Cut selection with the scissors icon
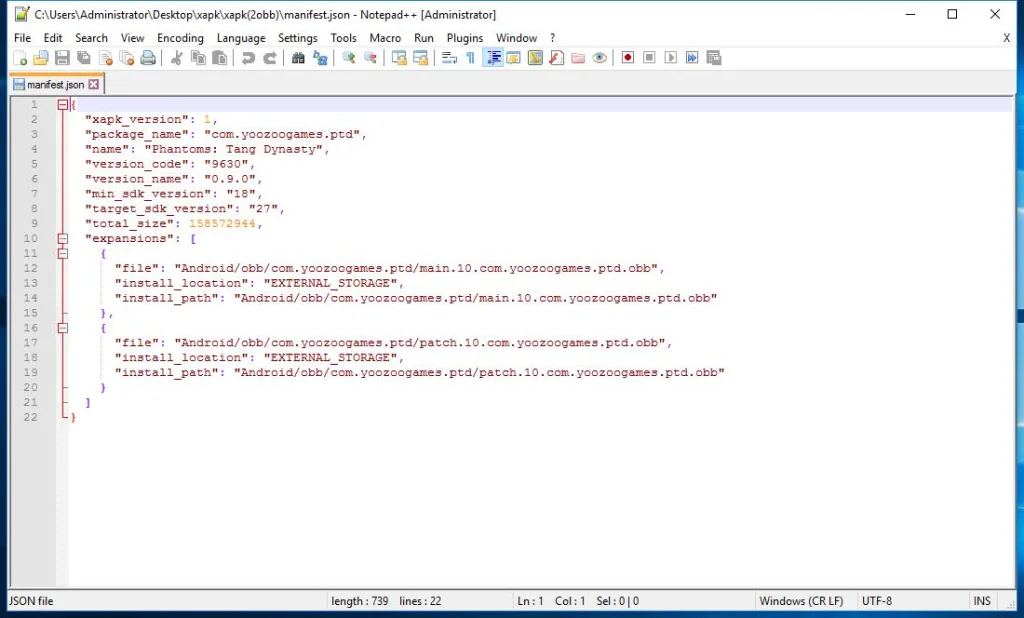The width and height of the screenshot is (1024, 618). coord(176,58)
